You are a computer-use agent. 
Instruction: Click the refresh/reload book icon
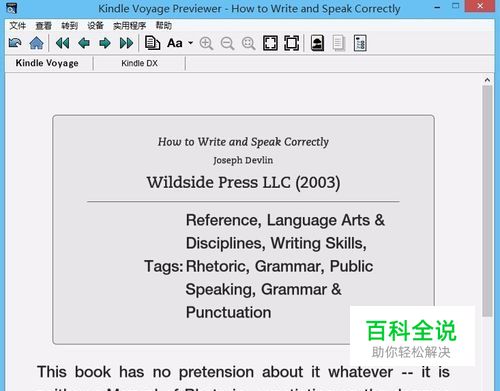[15, 43]
